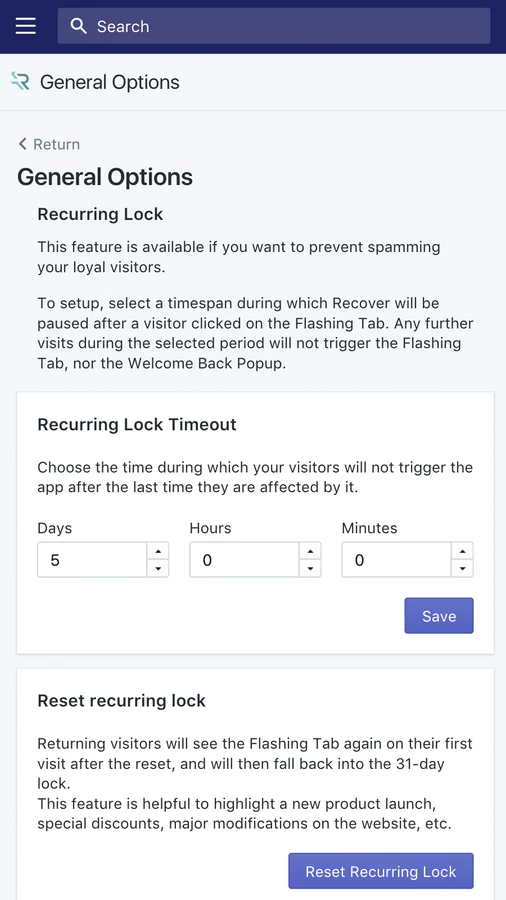
Task: Click the search magnifier icon
Action: (x=78, y=26)
